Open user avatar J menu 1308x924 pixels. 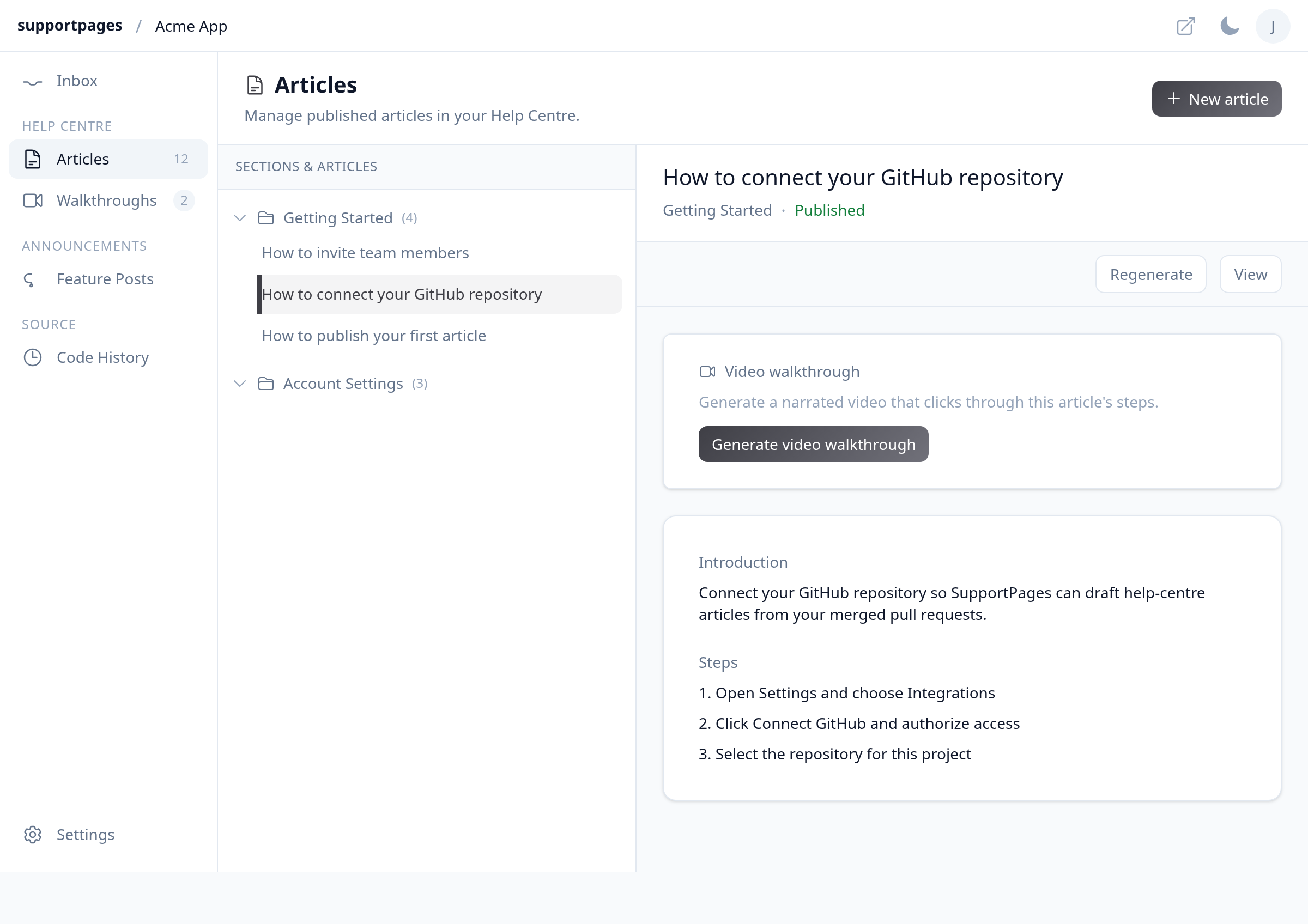(1273, 26)
